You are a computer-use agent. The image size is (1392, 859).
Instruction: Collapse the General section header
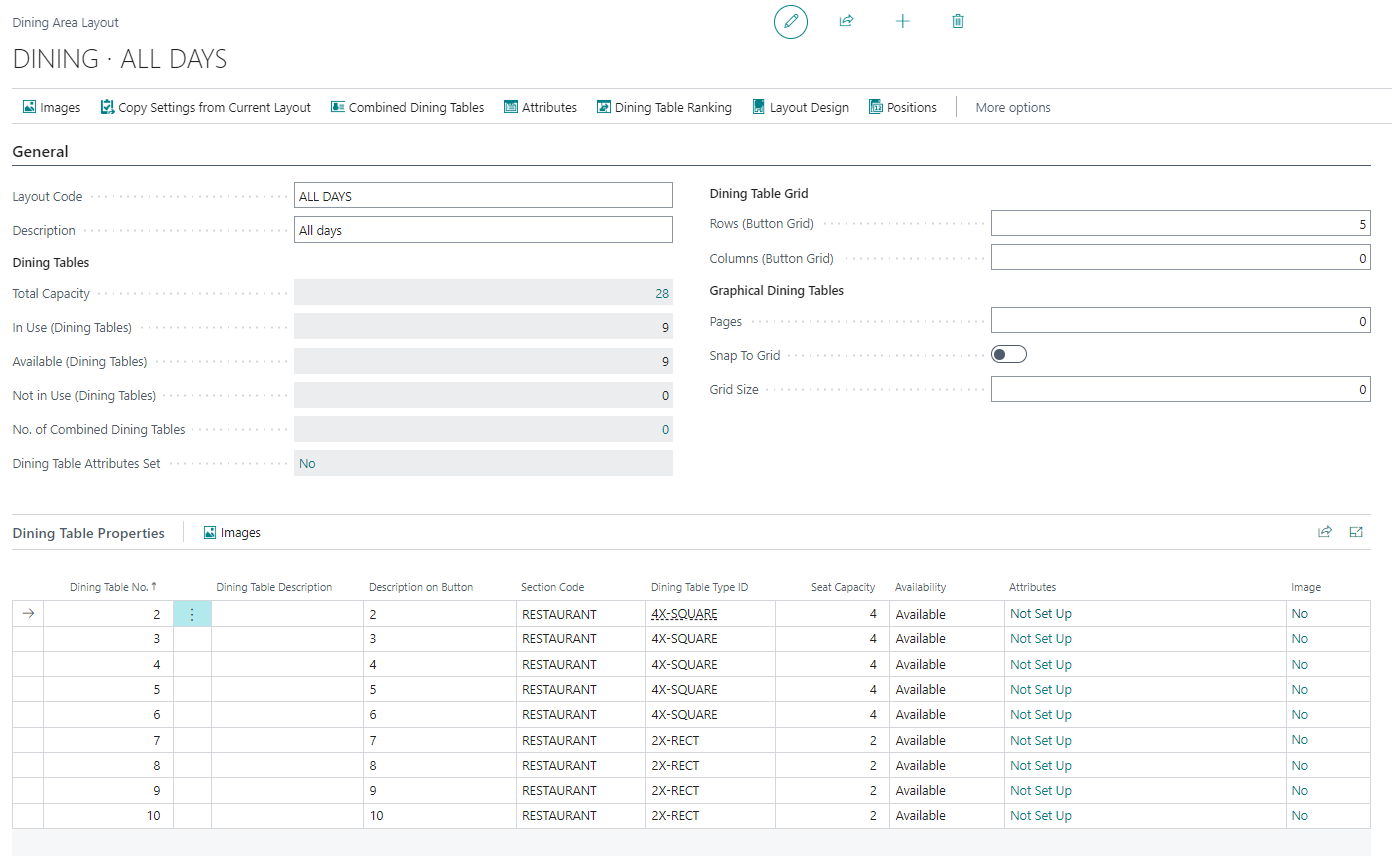41,152
